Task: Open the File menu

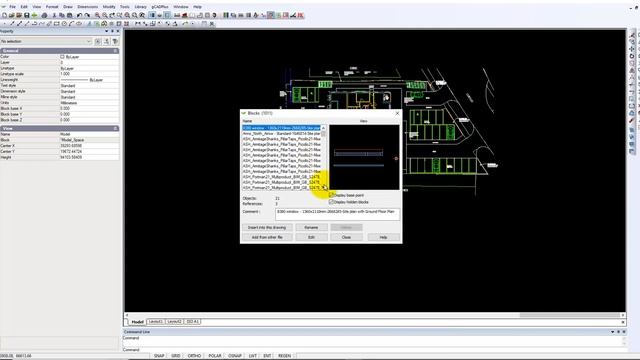Action: click(13, 7)
